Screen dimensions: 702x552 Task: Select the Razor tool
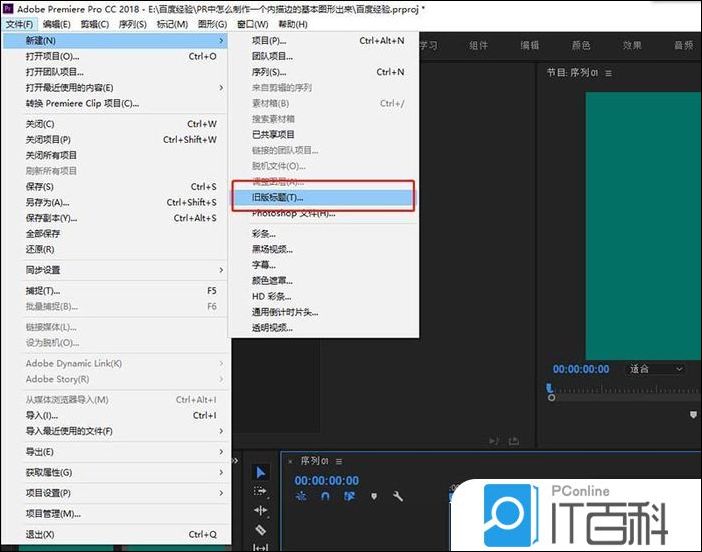[260, 530]
